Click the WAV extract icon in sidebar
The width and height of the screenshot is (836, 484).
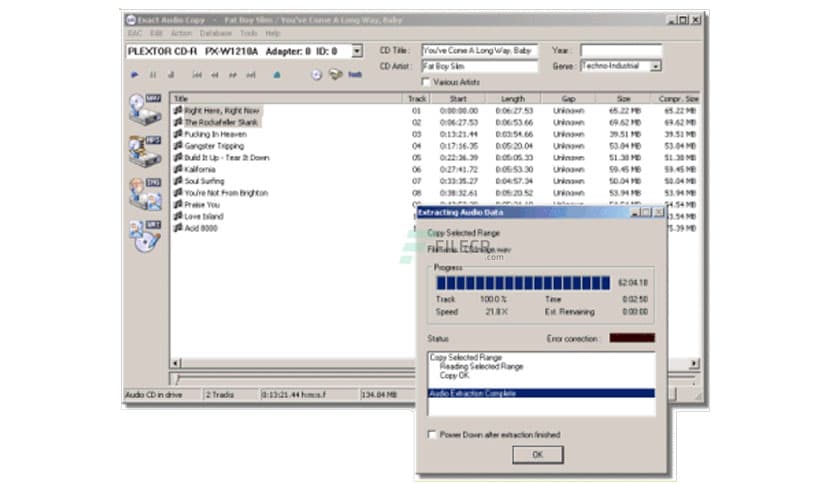(x=145, y=111)
